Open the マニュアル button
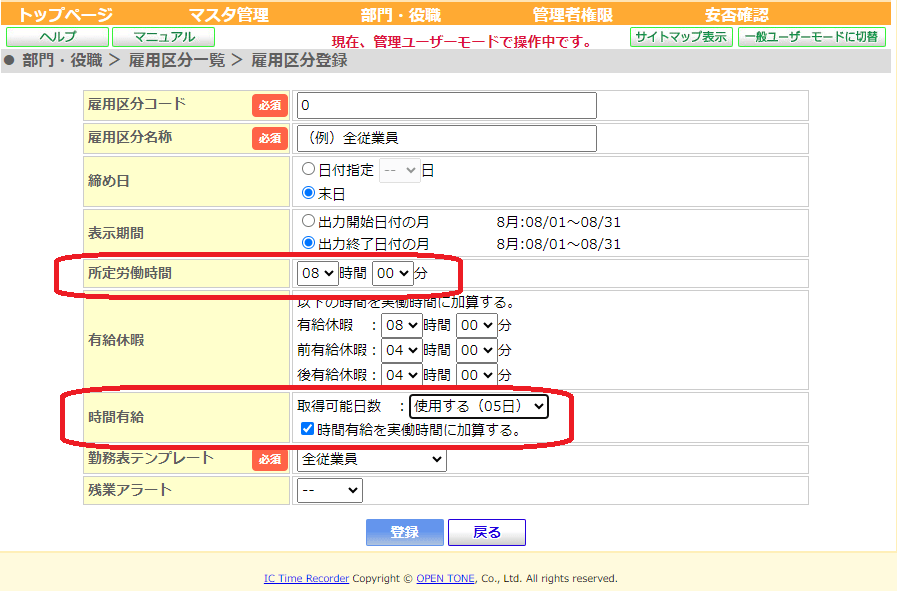897x591 pixels. pyautogui.click(x=164, y=37)
